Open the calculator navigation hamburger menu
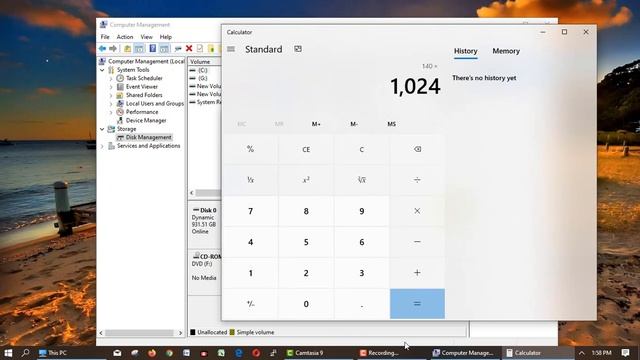 point(231,49)
